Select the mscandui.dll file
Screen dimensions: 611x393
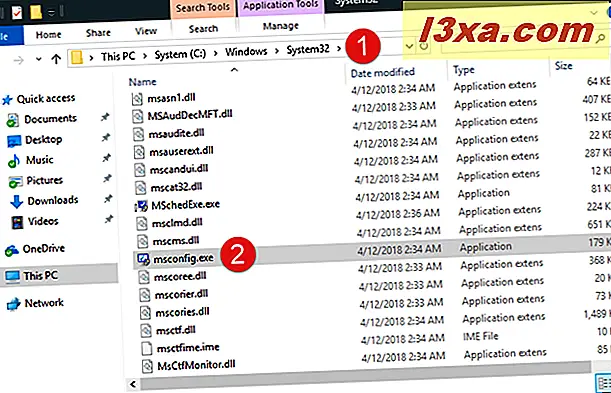click(179, 169)
